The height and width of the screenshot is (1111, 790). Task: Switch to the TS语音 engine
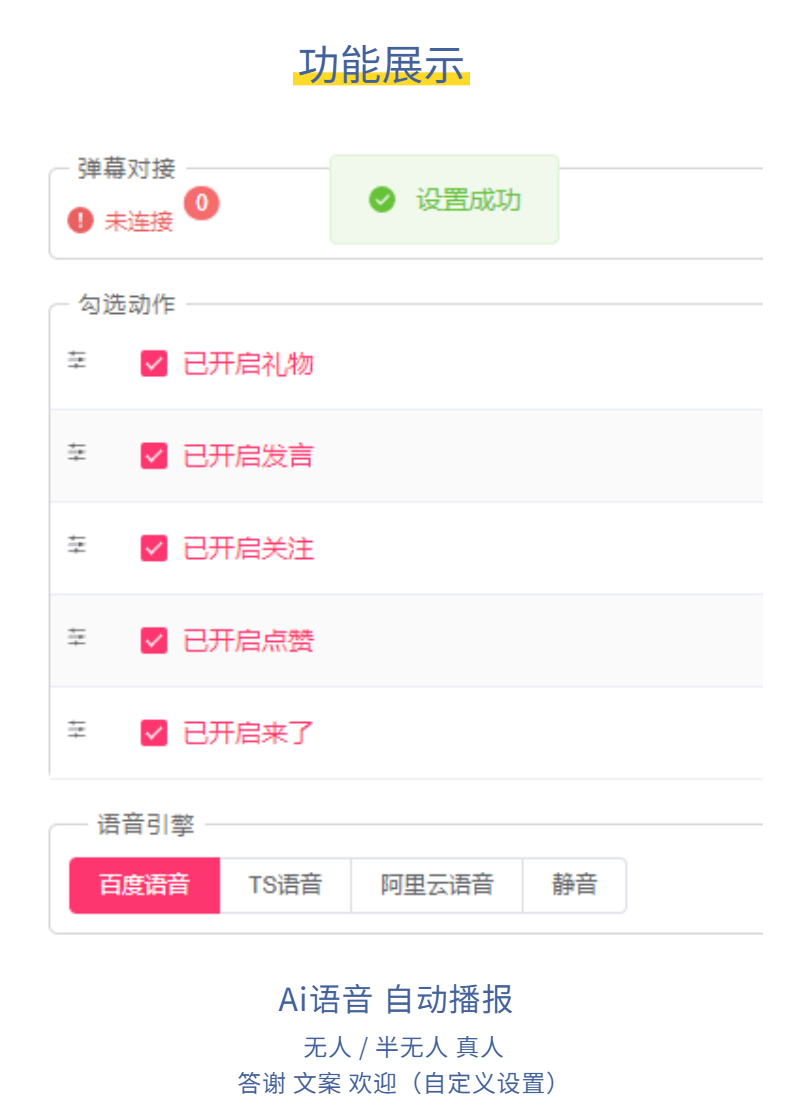pyautogui.click(x=285, y=885)
